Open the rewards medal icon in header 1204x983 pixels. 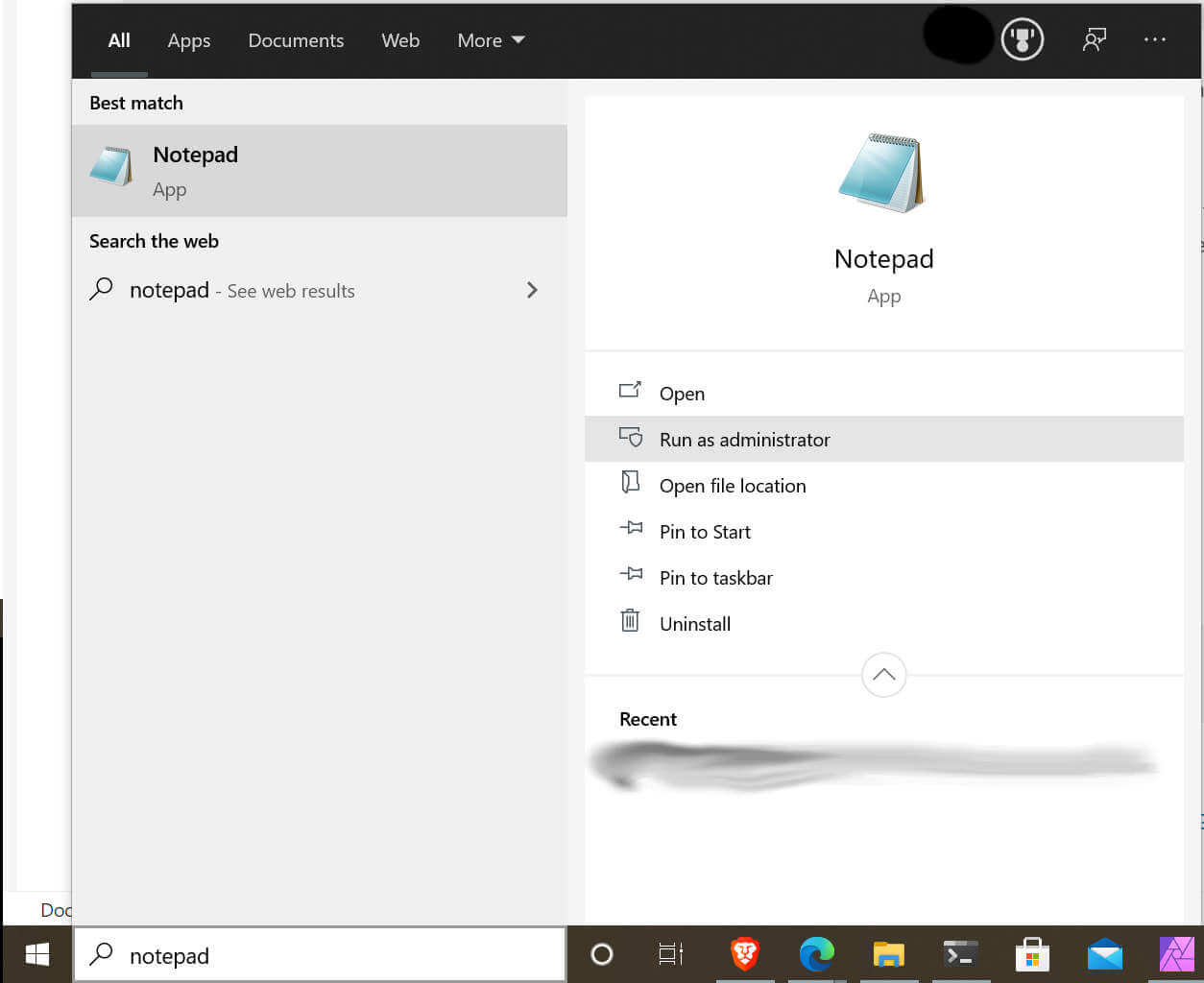point(1023,39)
